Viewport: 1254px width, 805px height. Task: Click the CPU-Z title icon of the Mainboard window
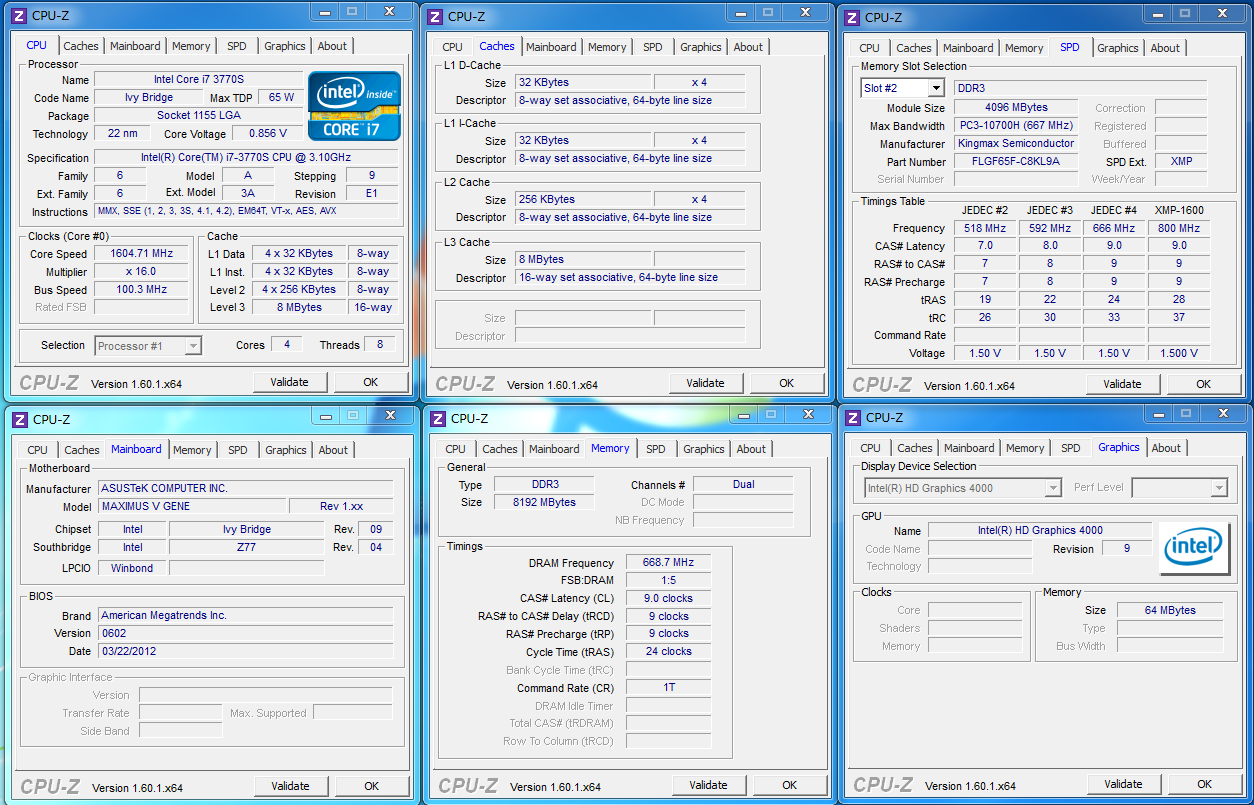click(x=18, y=420)
